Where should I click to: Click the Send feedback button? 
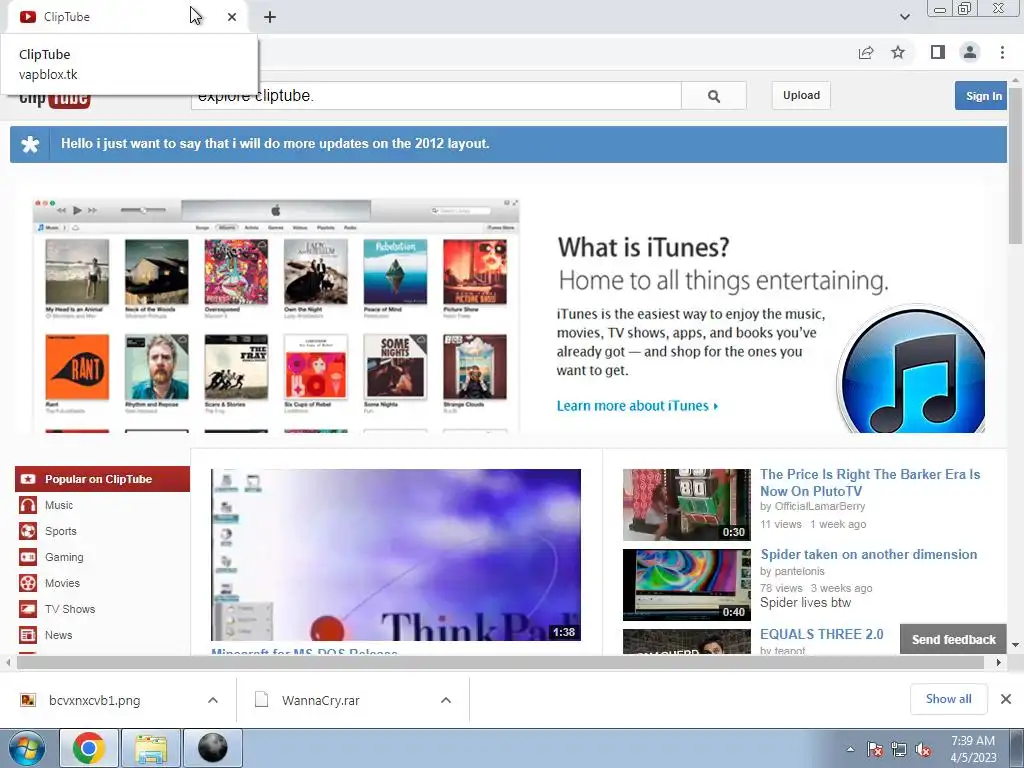pyautogui.click(x=953, y=640)
